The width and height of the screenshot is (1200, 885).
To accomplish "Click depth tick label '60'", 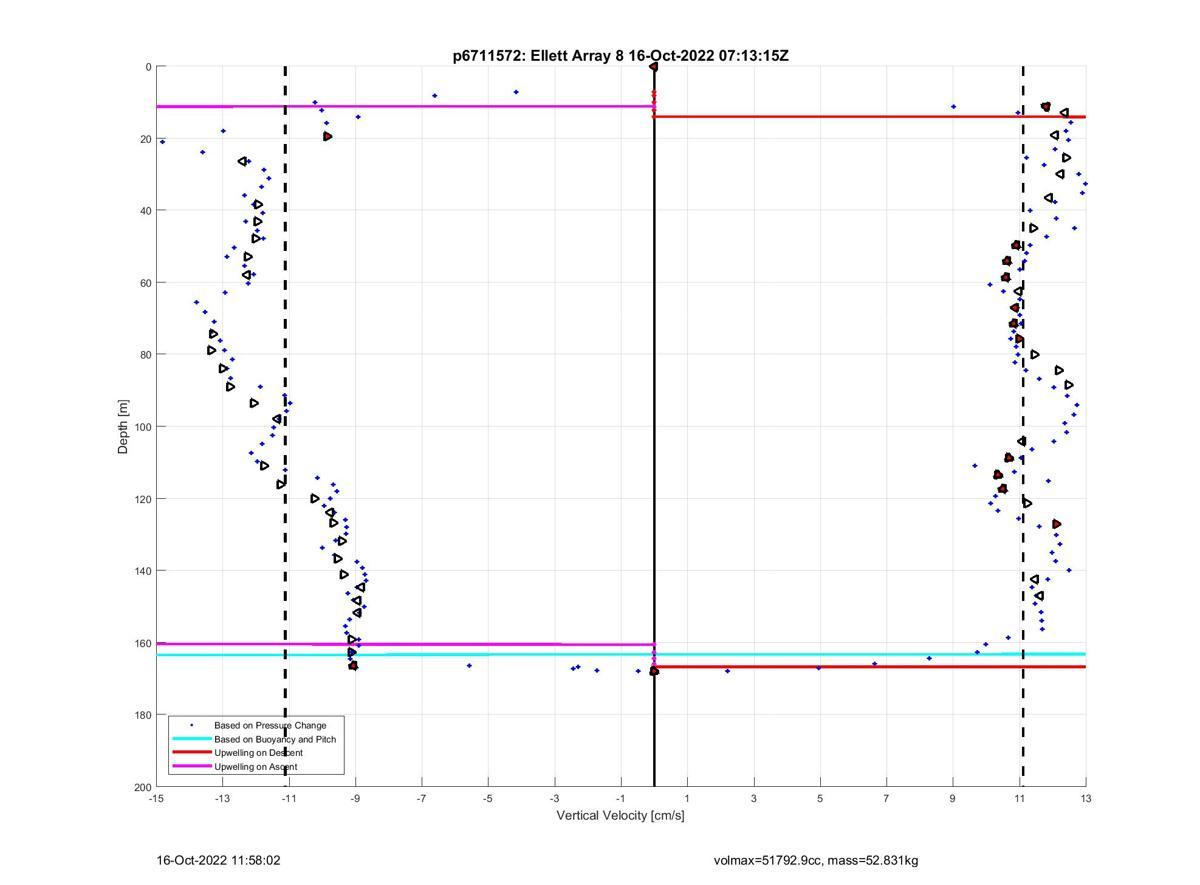I will point(145,283).
